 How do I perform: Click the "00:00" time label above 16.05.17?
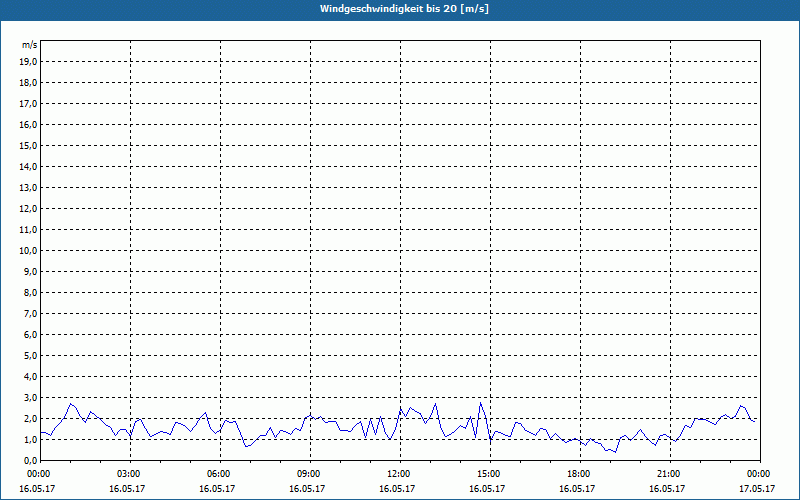(37, 474)
